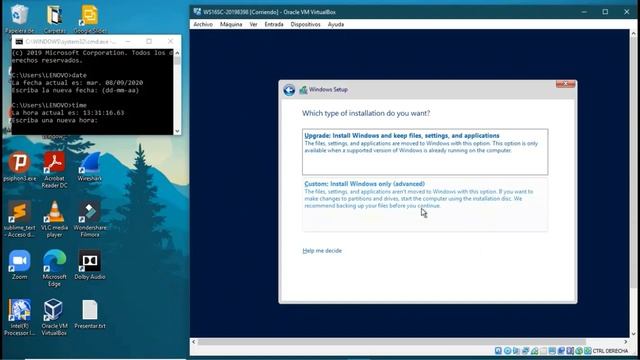Click the keyboard capture icon beside CTRL DERECHA
This screenshot has height=360, width=640.
[587, 351]
